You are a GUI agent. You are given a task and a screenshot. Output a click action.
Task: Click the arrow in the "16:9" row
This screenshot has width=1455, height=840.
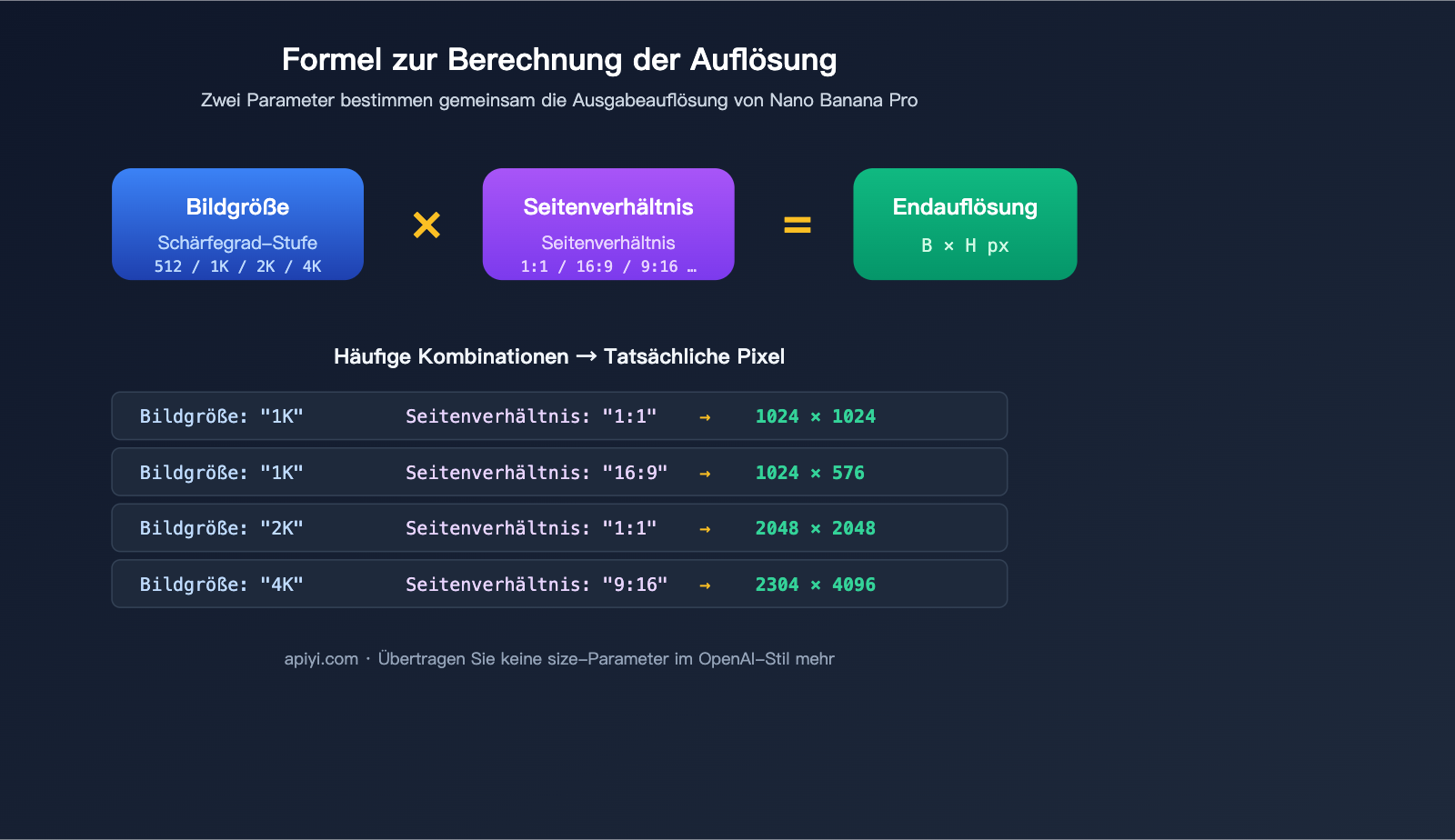coord(705,474)
